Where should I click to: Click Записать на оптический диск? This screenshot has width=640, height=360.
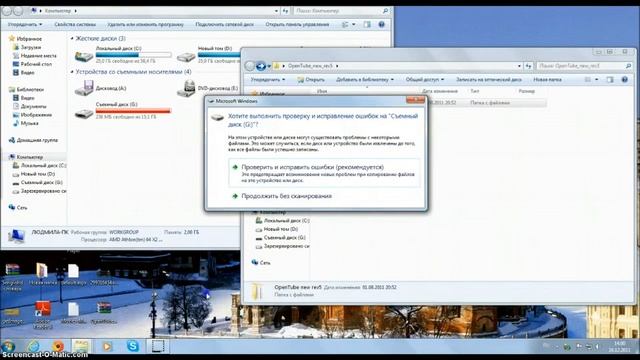click(x=489, y=80)
